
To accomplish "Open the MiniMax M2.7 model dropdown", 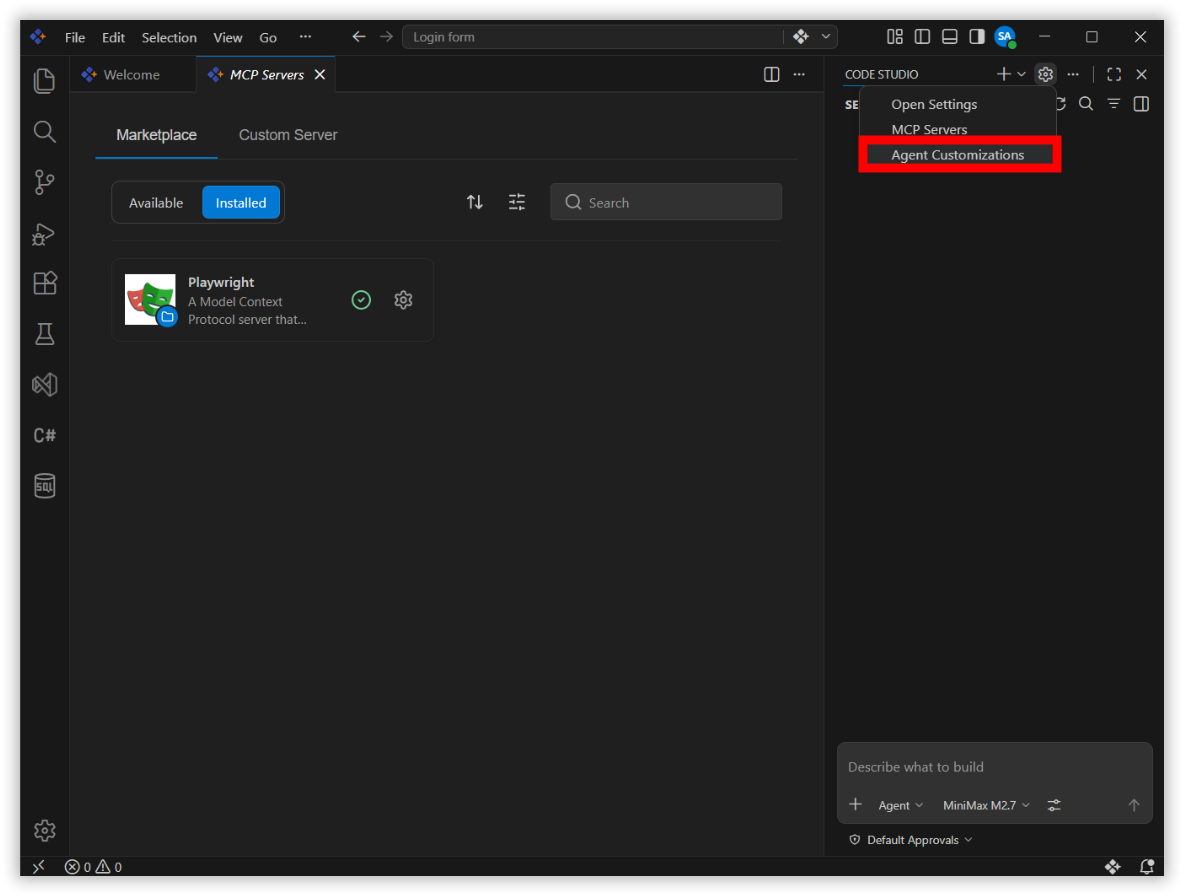I will click(986, 805).
